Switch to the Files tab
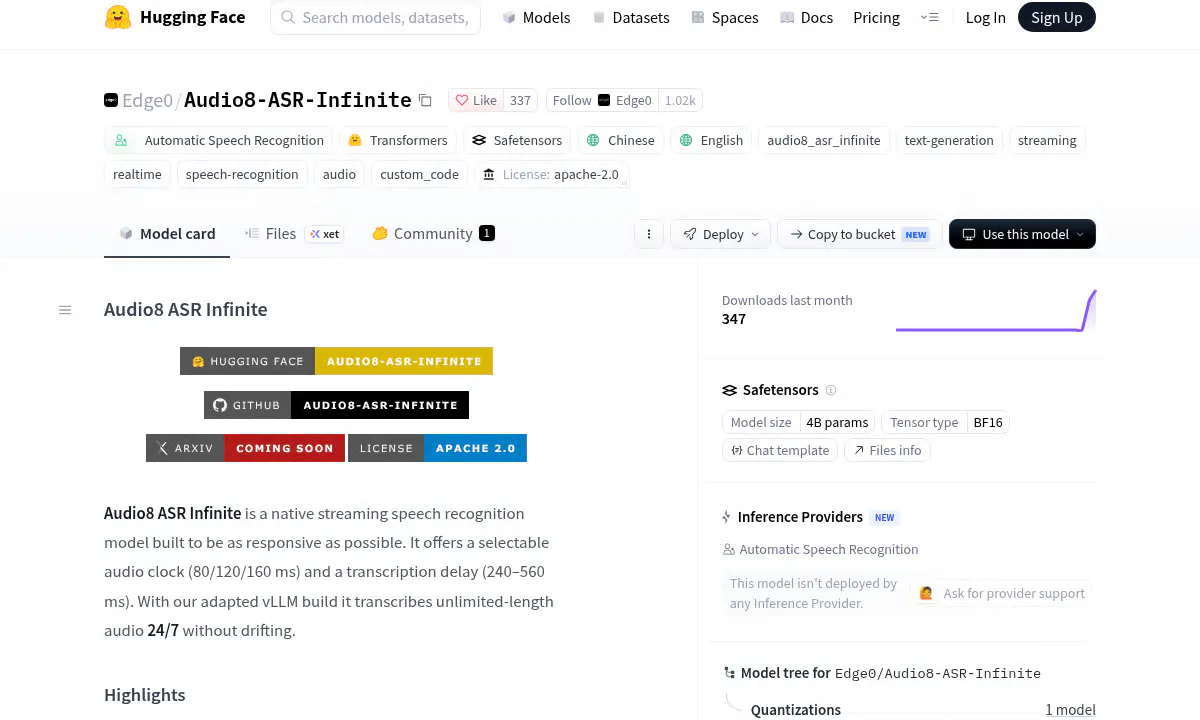This screenshot has height=720, width=1200. pyautogui.click(x=294, y=234)
